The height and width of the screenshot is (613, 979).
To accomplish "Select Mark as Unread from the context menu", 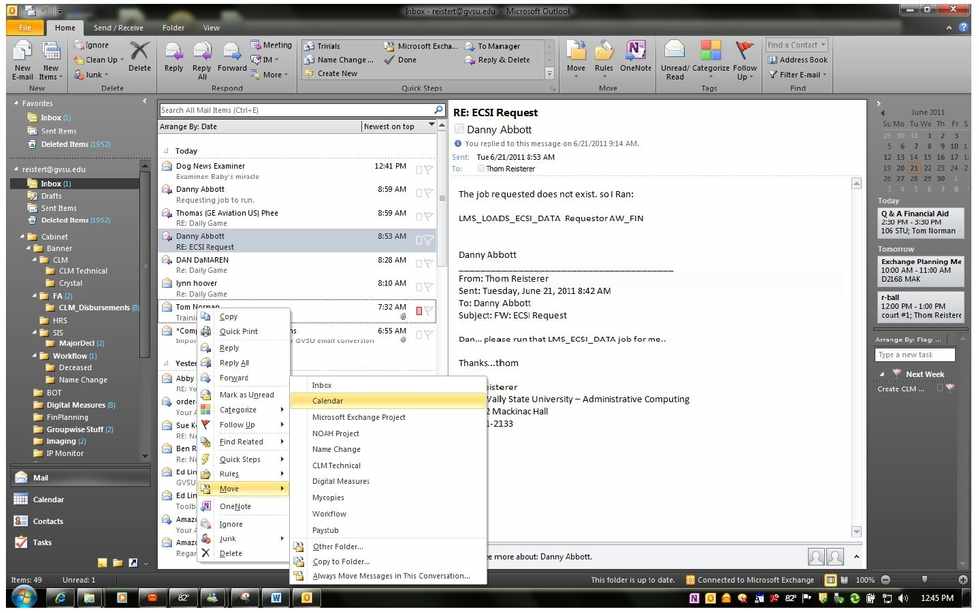I will (x=246, y=395).
